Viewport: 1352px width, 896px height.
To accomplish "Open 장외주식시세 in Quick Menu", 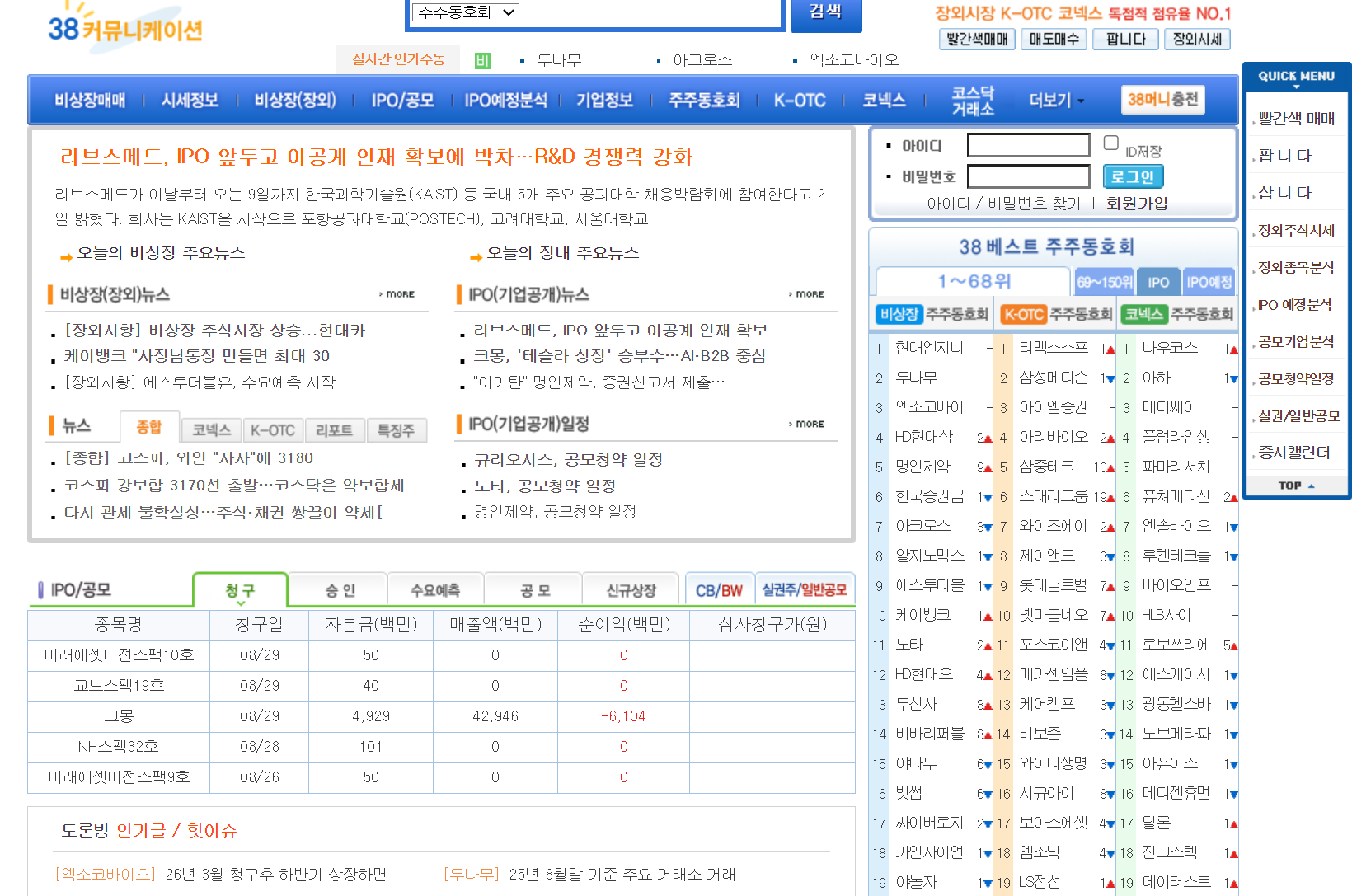I will click(x=1296, y=231).
